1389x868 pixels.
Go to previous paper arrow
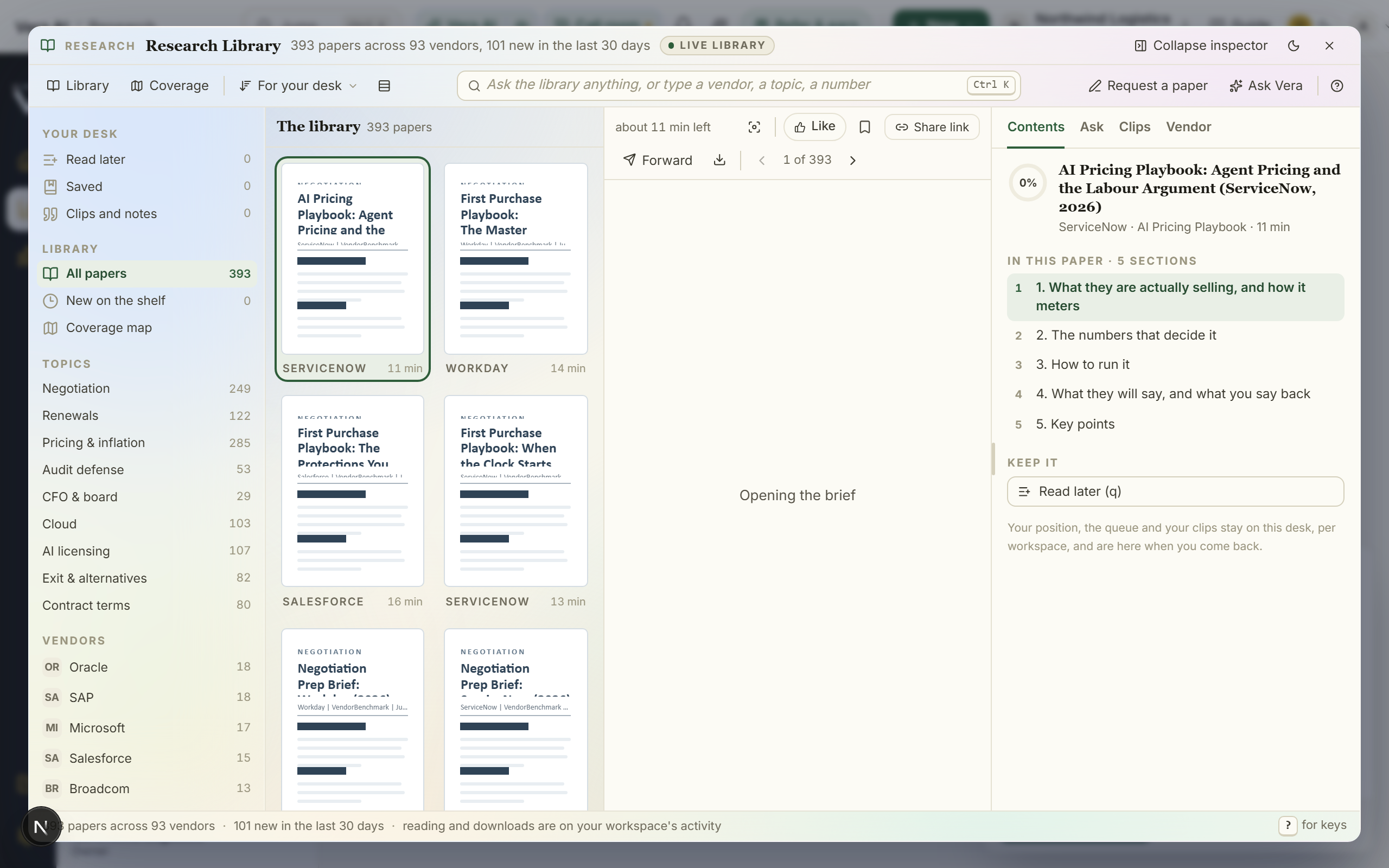[762, 160]
